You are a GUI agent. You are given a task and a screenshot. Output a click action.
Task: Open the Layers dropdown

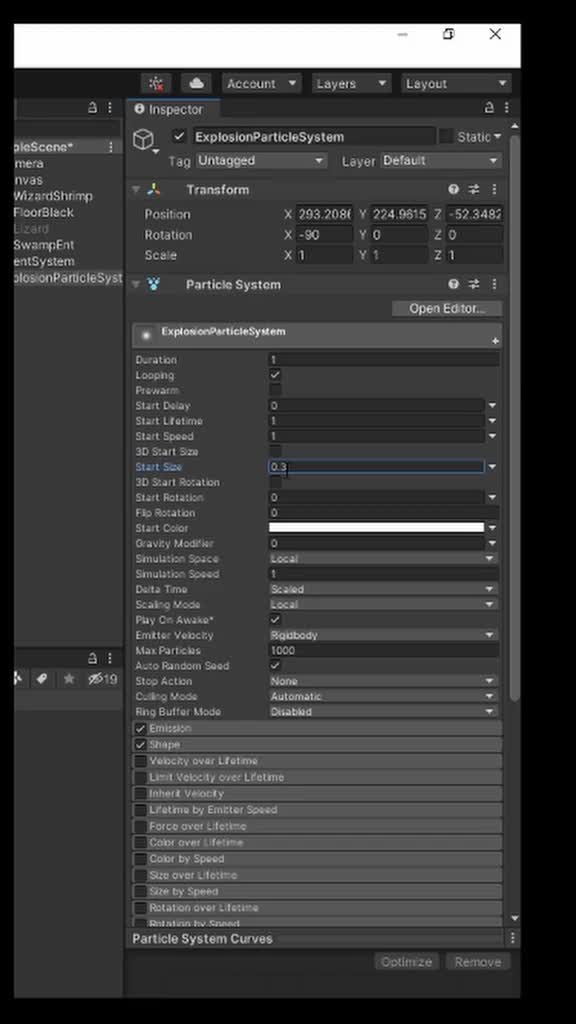[351, 84]
